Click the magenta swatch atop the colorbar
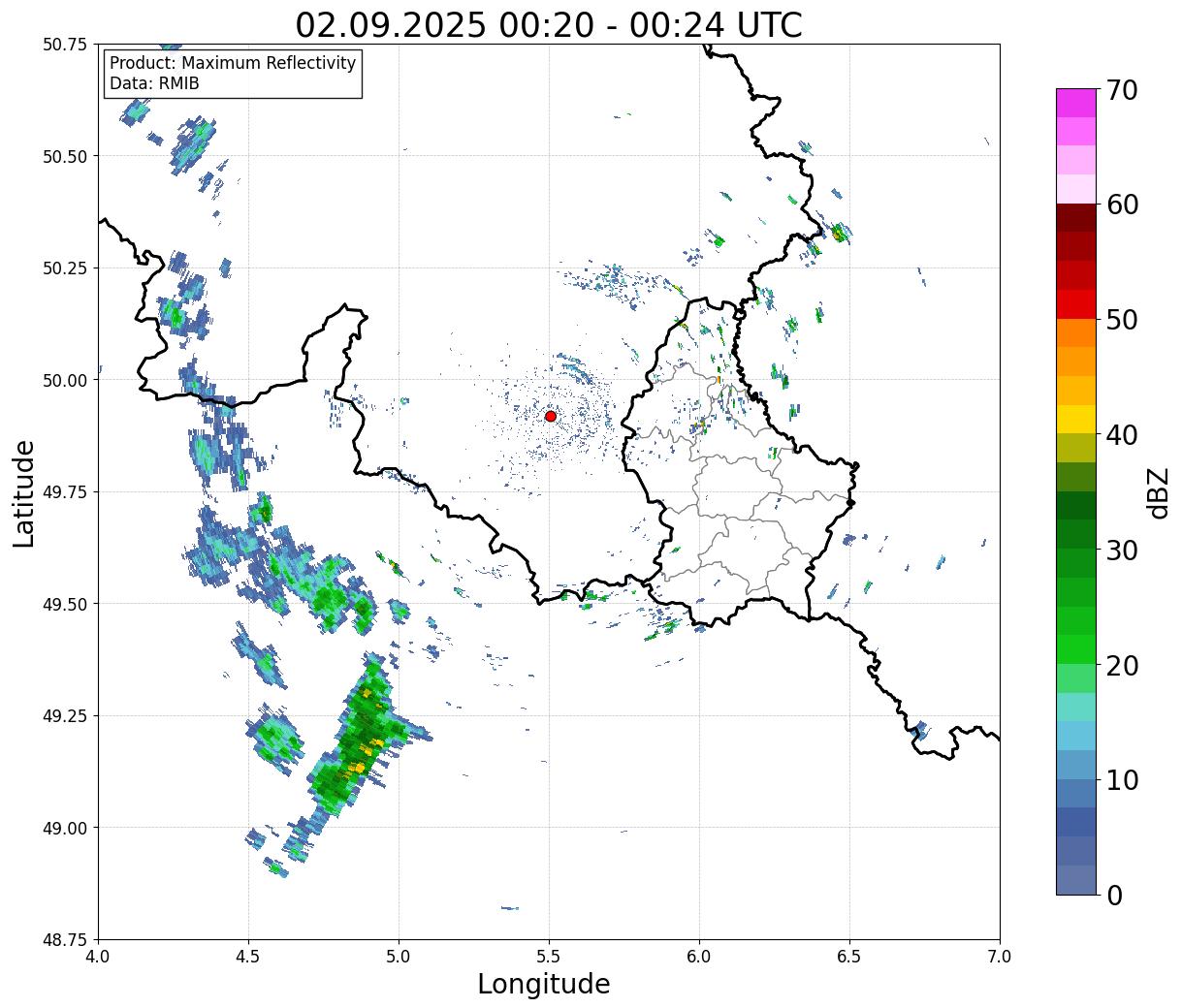1182x1008 pixels. pos(1076,103)
